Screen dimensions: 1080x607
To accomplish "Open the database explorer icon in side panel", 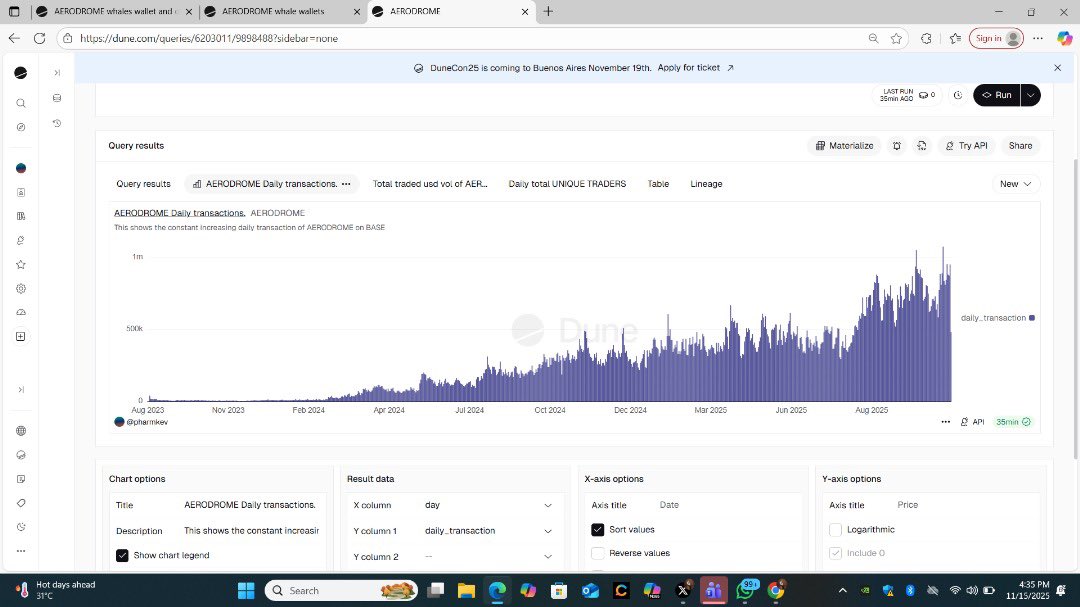I will [57, 98].
